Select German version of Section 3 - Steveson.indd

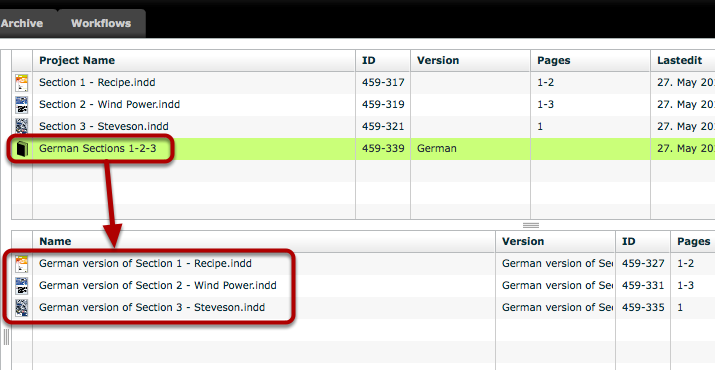tap(363, 307)
